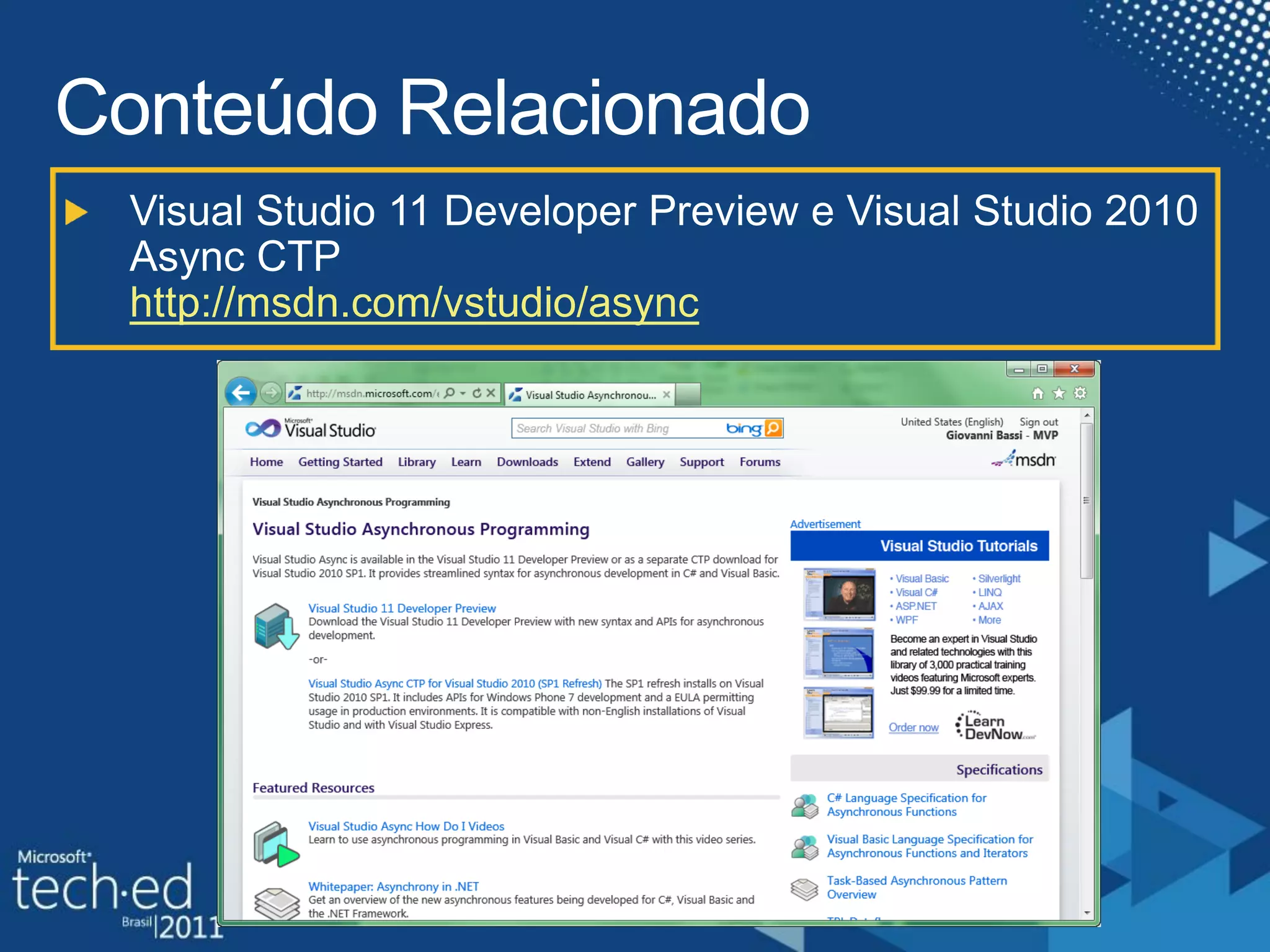Open Visual Studio 11 Developer Preview link

pyautogui.click(x=402, y=608)
